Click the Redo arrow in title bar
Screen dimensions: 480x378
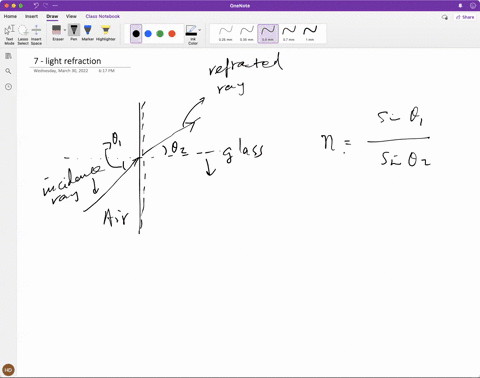[x=46, y=6]
